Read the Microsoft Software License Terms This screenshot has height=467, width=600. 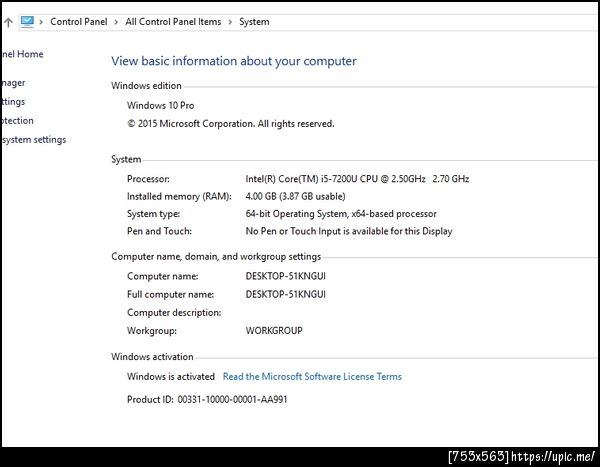(312, 377)
